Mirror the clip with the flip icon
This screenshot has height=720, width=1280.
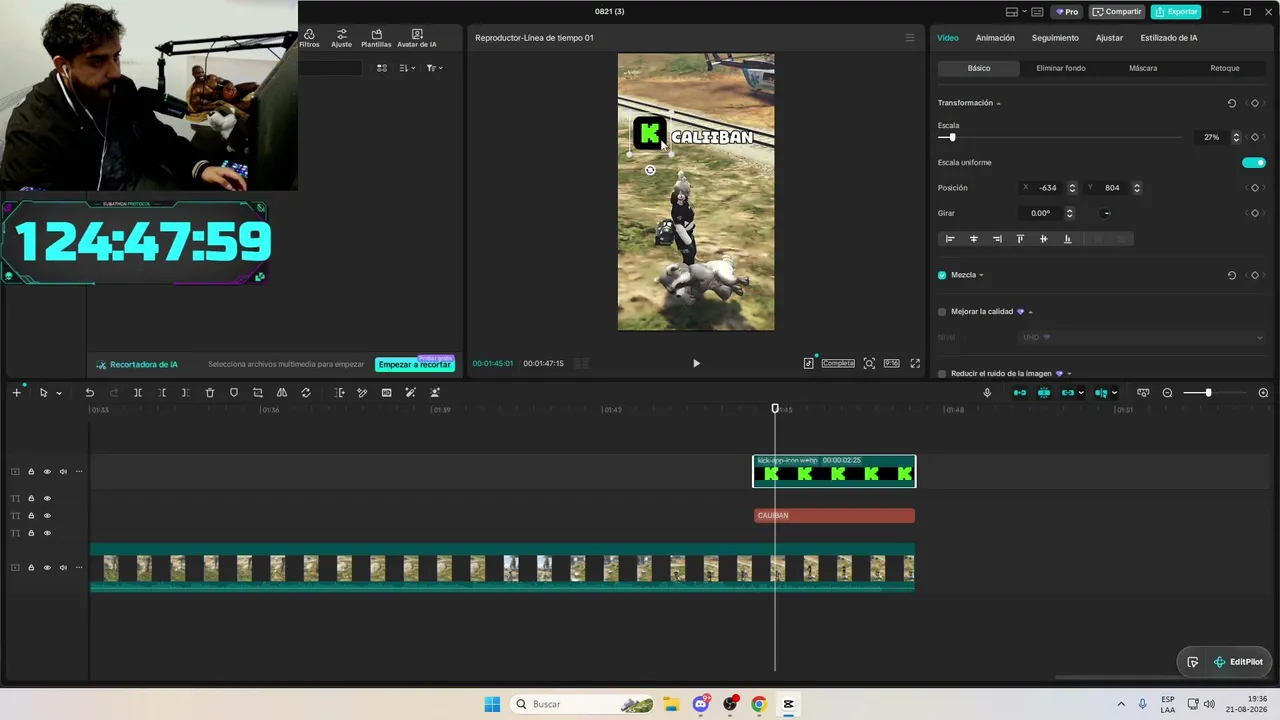click(x=282, y=393)
